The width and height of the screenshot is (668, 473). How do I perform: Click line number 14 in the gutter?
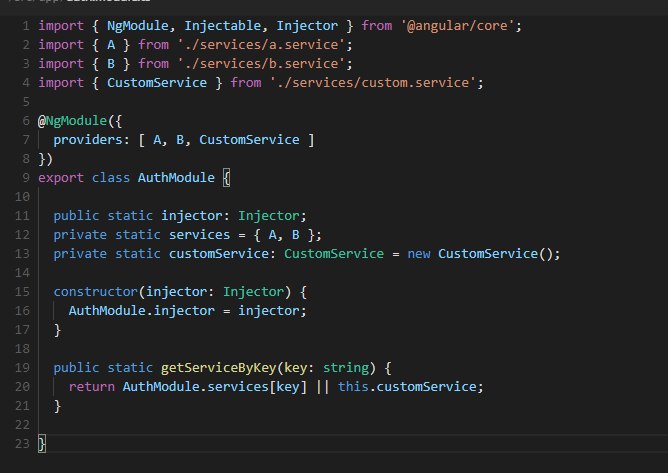[22, 273]
